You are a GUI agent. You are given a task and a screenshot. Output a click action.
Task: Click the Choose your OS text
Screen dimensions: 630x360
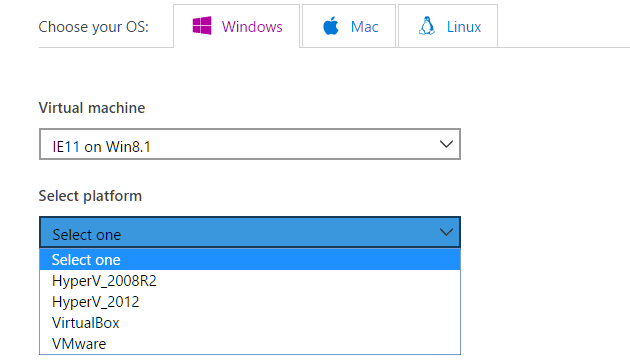pos(93,27)
